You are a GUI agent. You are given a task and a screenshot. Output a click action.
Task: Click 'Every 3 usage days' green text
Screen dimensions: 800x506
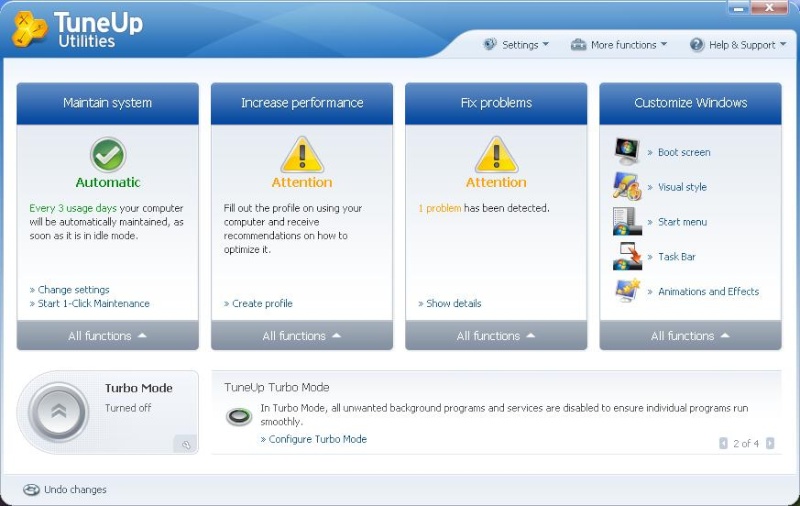[x=73, y=208]
